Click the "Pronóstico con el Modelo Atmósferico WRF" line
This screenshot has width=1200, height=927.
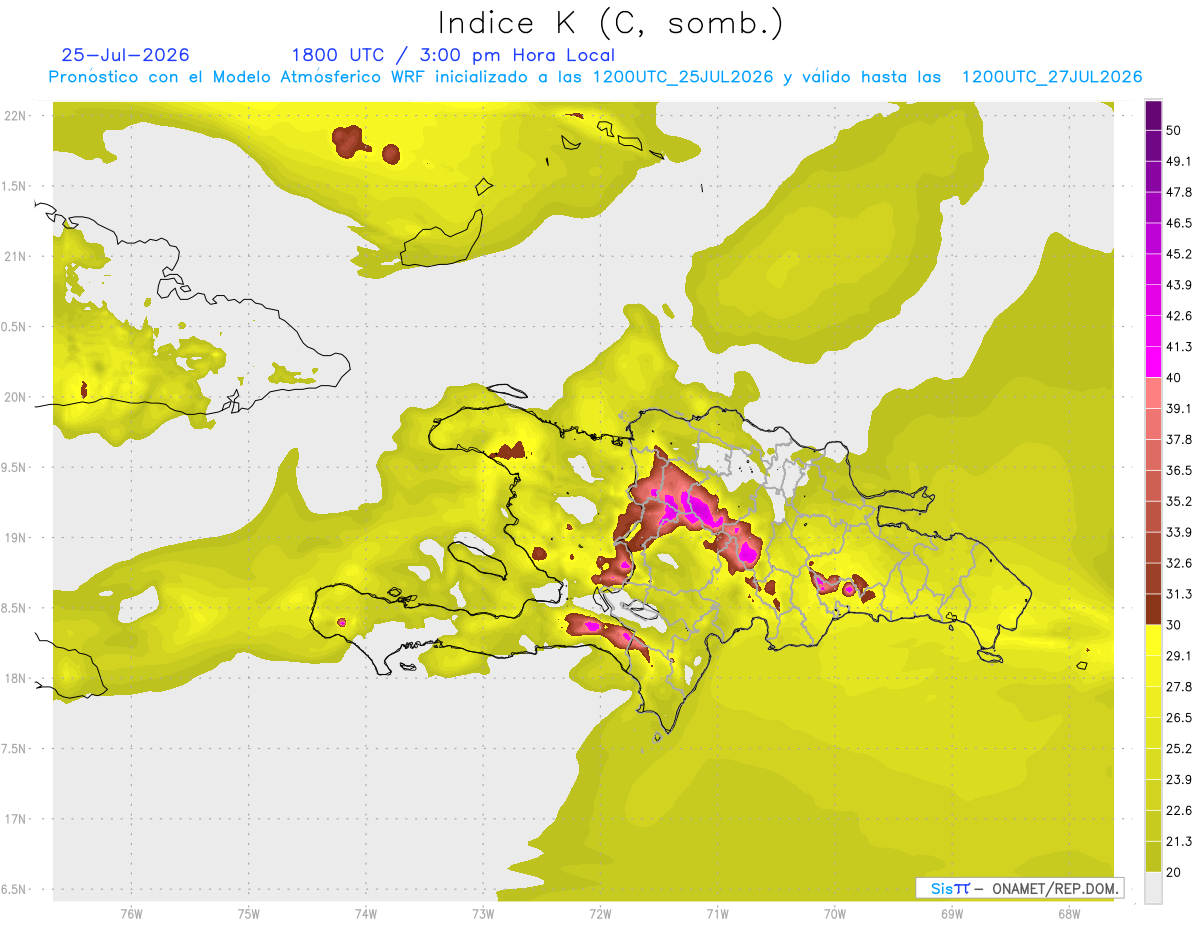point(596,77)
